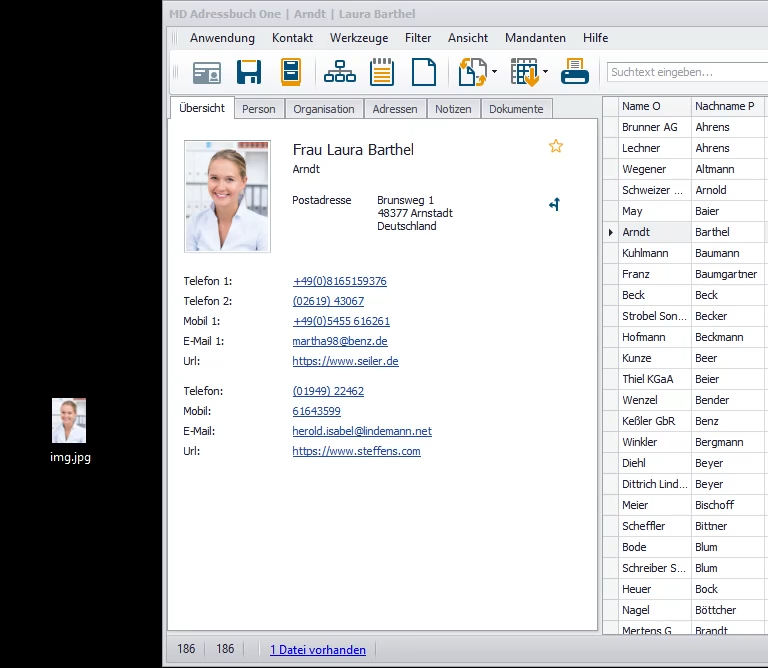The image size is (768, 668).
Task: Open the Werkzeuge menu
Action: pyautogui.click(x=359, y=38)
